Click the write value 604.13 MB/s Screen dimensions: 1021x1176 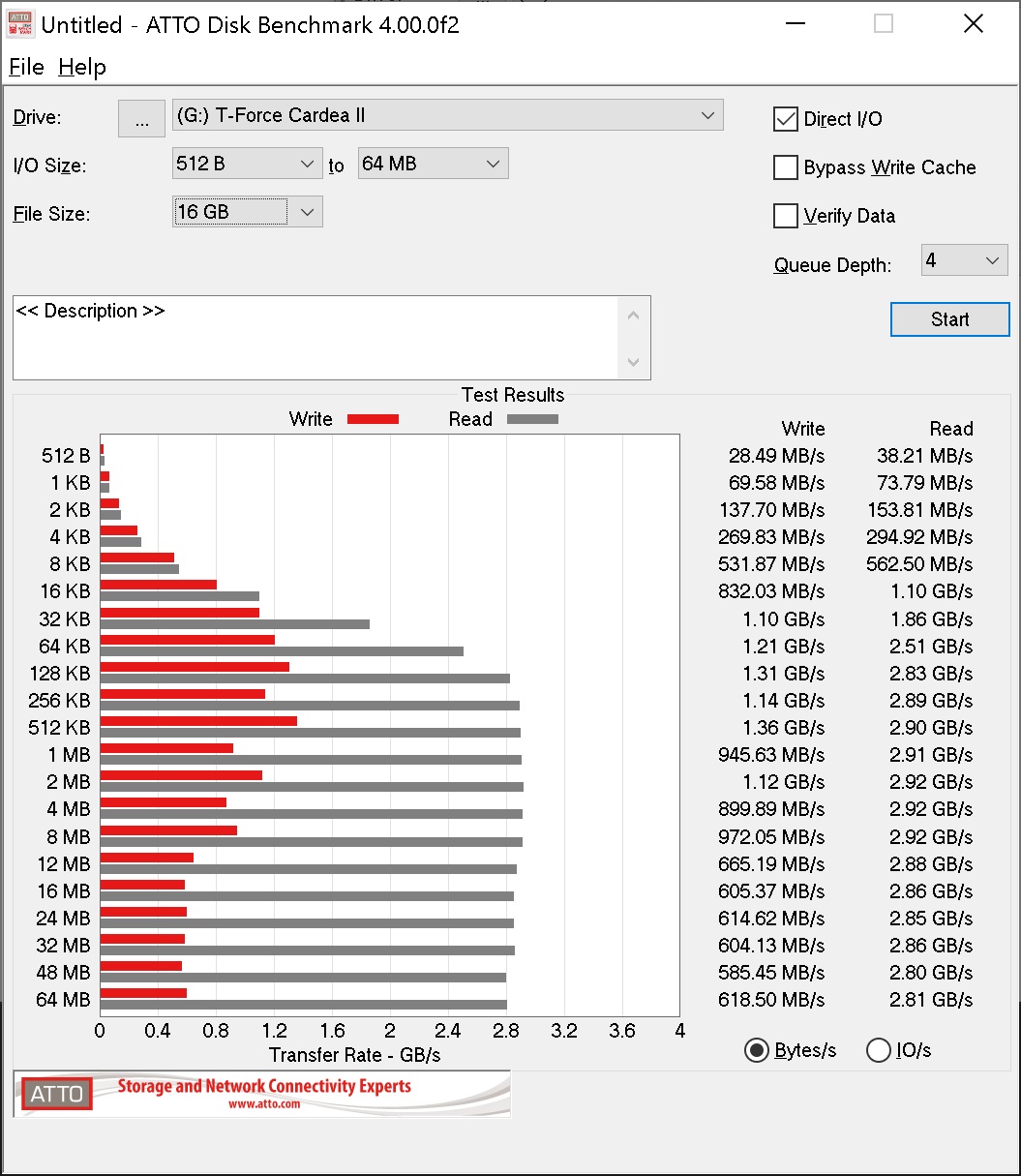[771, 945]
